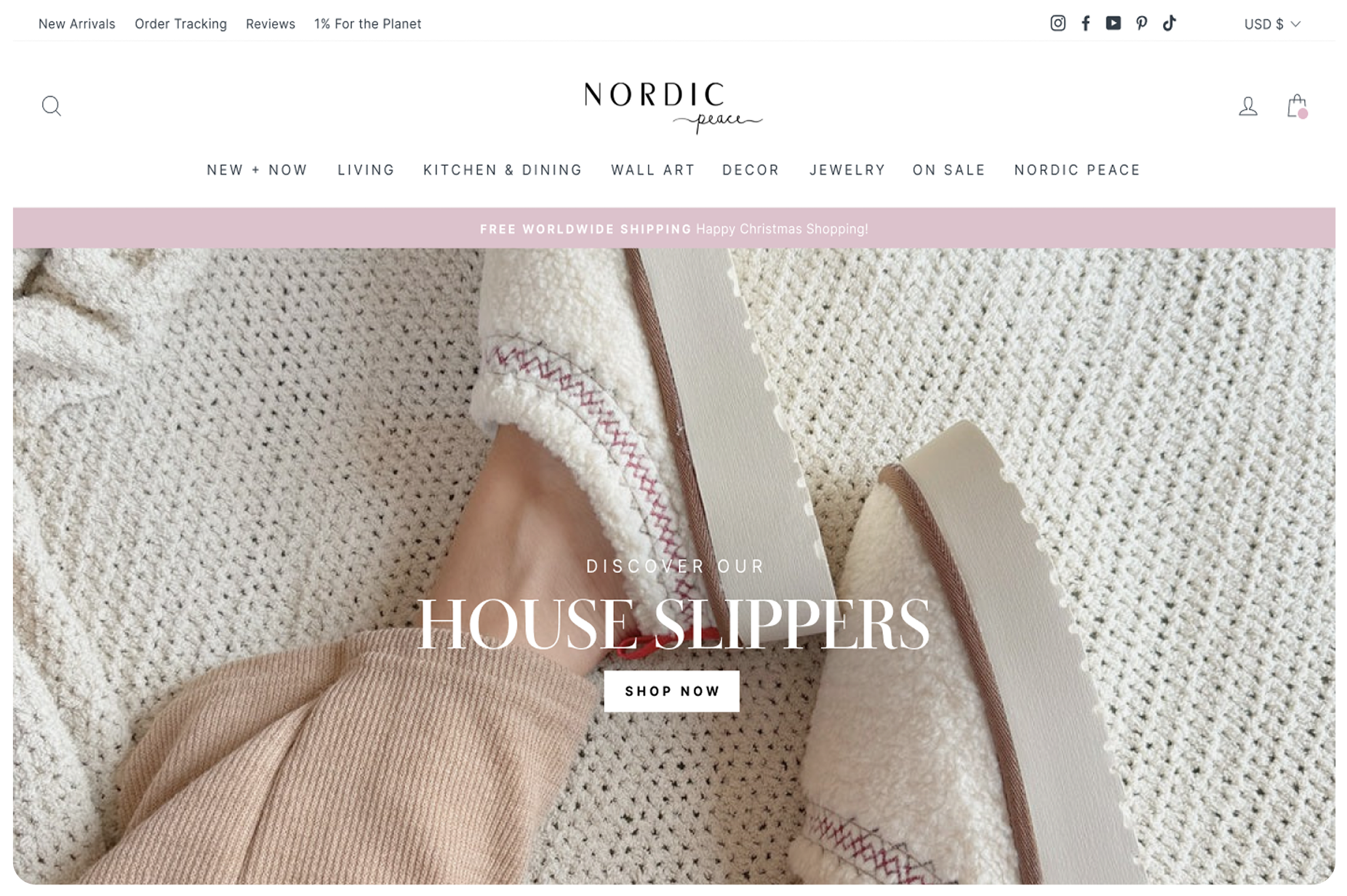
Task: Open the Order Tracking link
Action: [x=180, y=24]
